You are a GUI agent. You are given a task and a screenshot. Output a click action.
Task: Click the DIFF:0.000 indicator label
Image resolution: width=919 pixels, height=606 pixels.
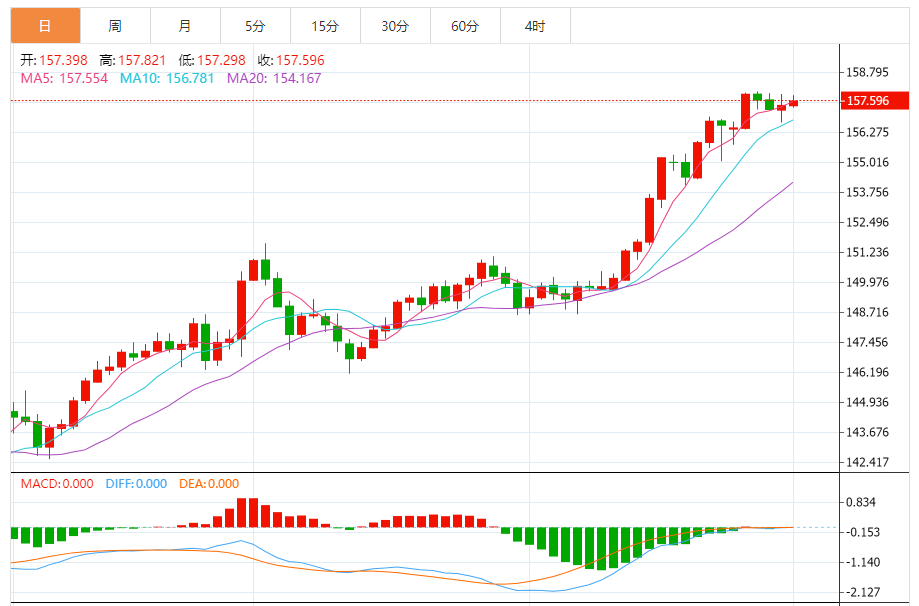136,484
